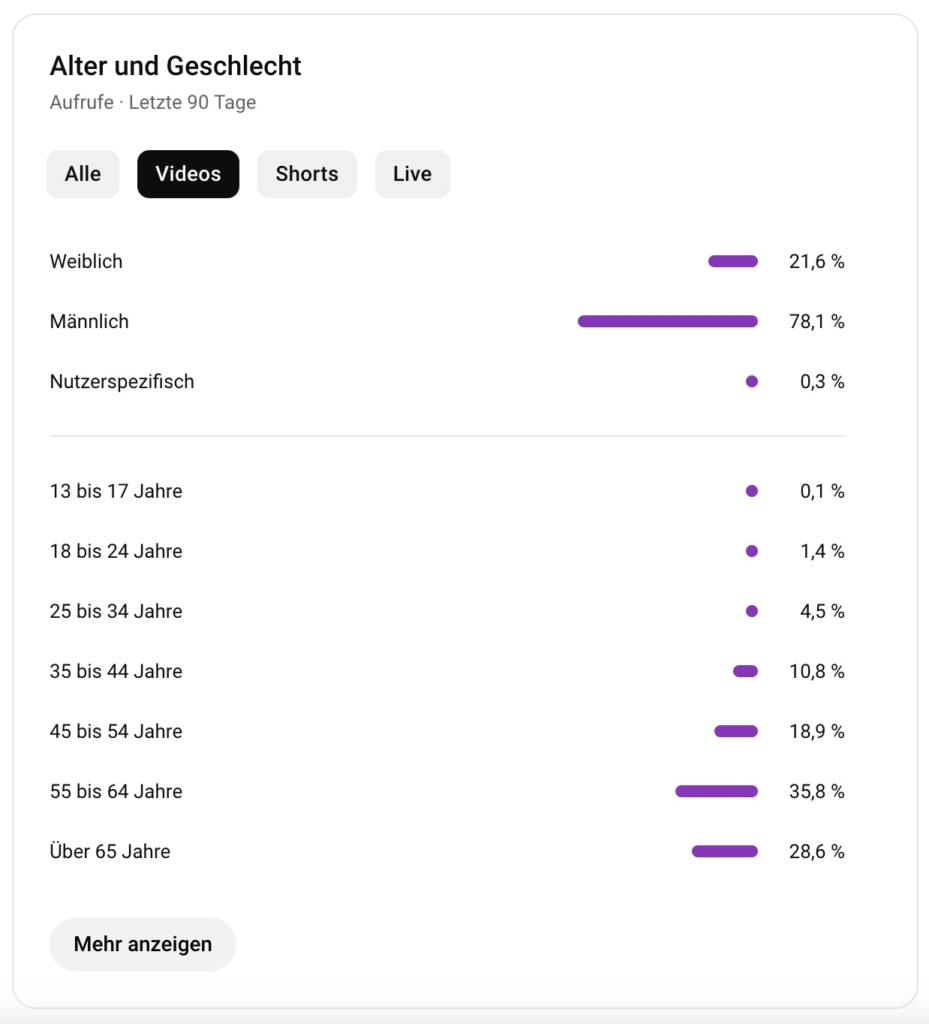Switch to the Videos filter chip
Image resolution: width=929 pixels, height=1024 pixels.
pyautogui.click(x=188, y=174)
